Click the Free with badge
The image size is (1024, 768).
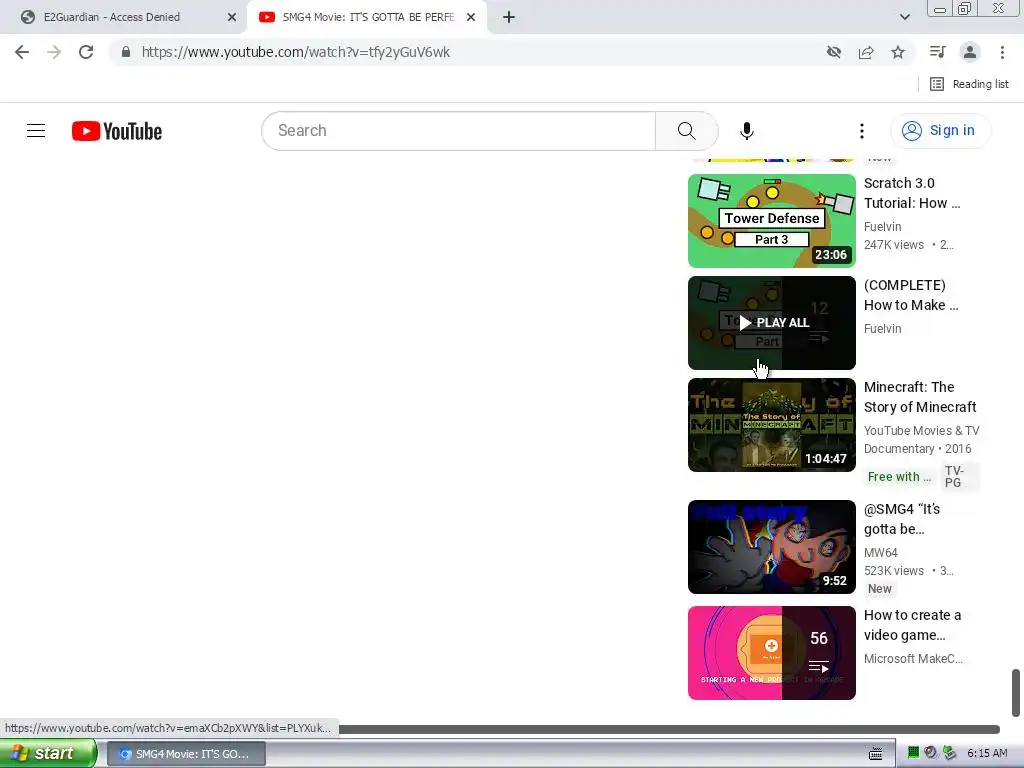tap(899, 477)
